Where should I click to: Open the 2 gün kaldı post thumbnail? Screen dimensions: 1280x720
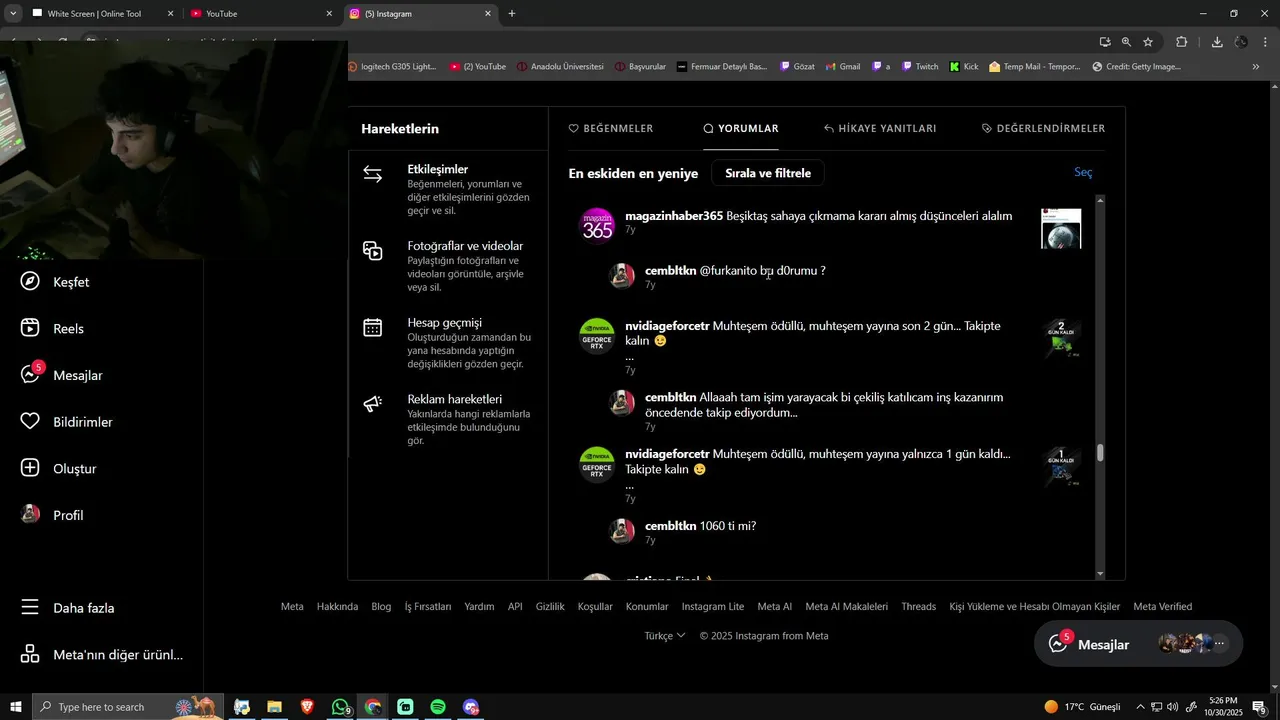click(1061, 339)
